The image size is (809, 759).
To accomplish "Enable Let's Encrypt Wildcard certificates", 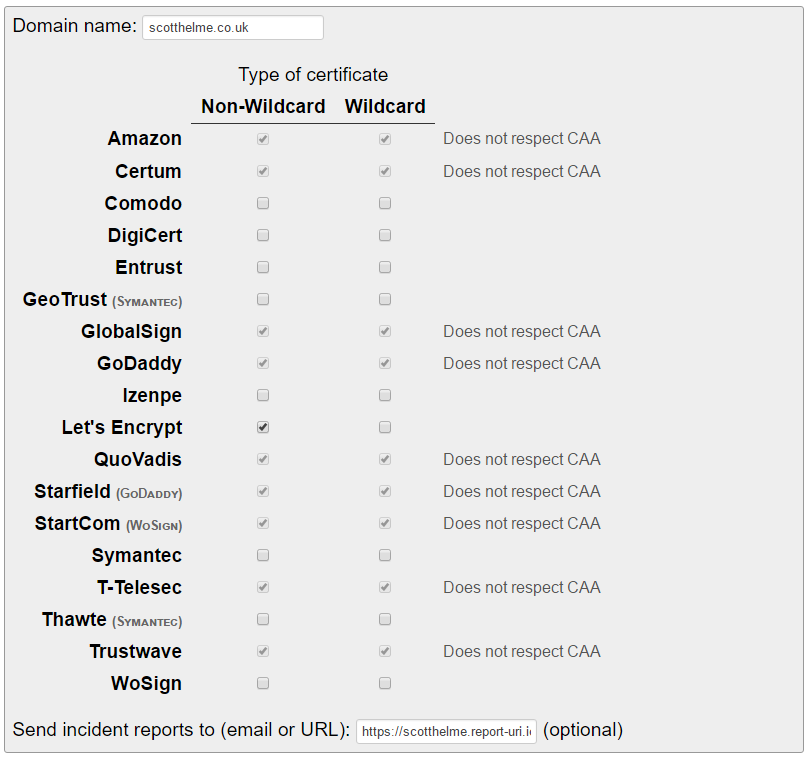I will (385, 427).
